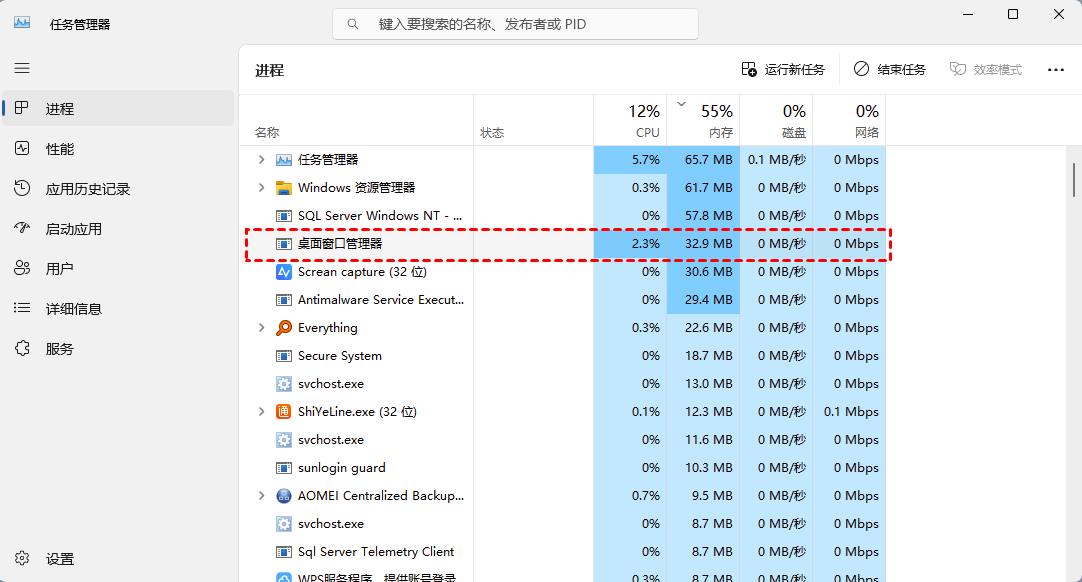Click the 用户 people icon
1082x582 pixels.
pos(22,268)
